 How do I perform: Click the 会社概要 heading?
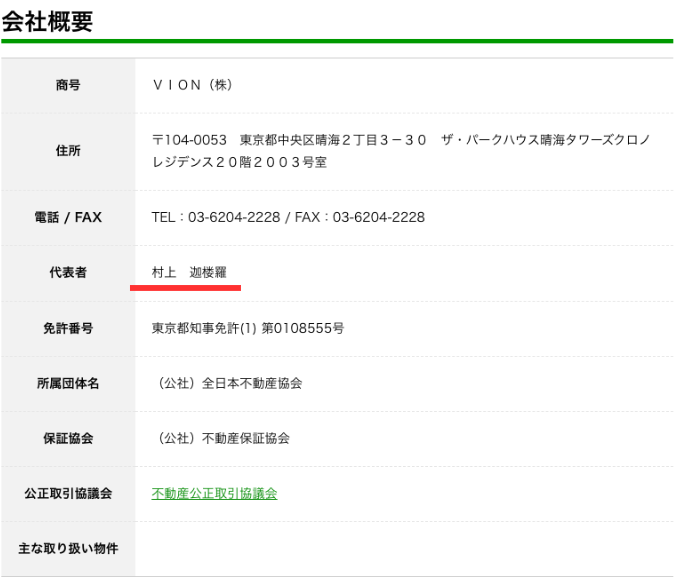pos(47,21)
